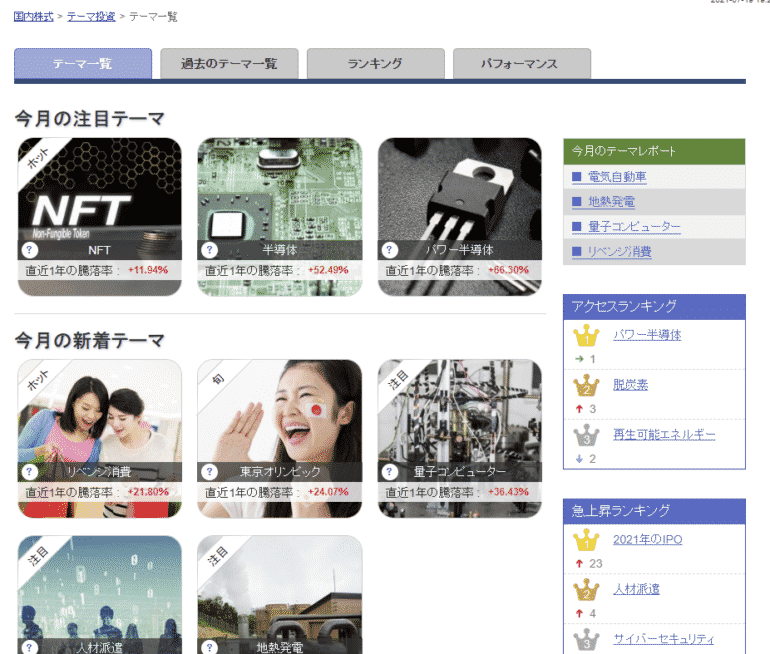This screenshot has height=654, width=770.
Task: Open help icon on 地熱発電 card
Action: pos(210,648)
